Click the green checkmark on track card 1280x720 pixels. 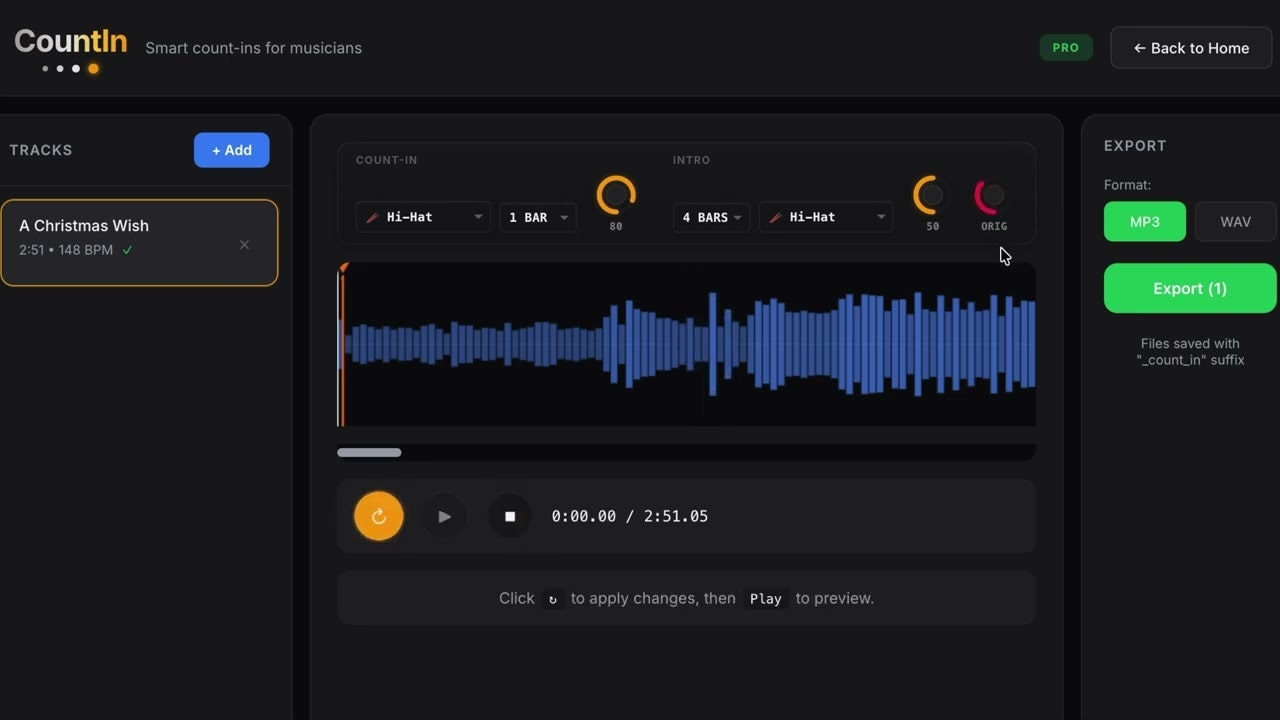[x=127, y=250]
